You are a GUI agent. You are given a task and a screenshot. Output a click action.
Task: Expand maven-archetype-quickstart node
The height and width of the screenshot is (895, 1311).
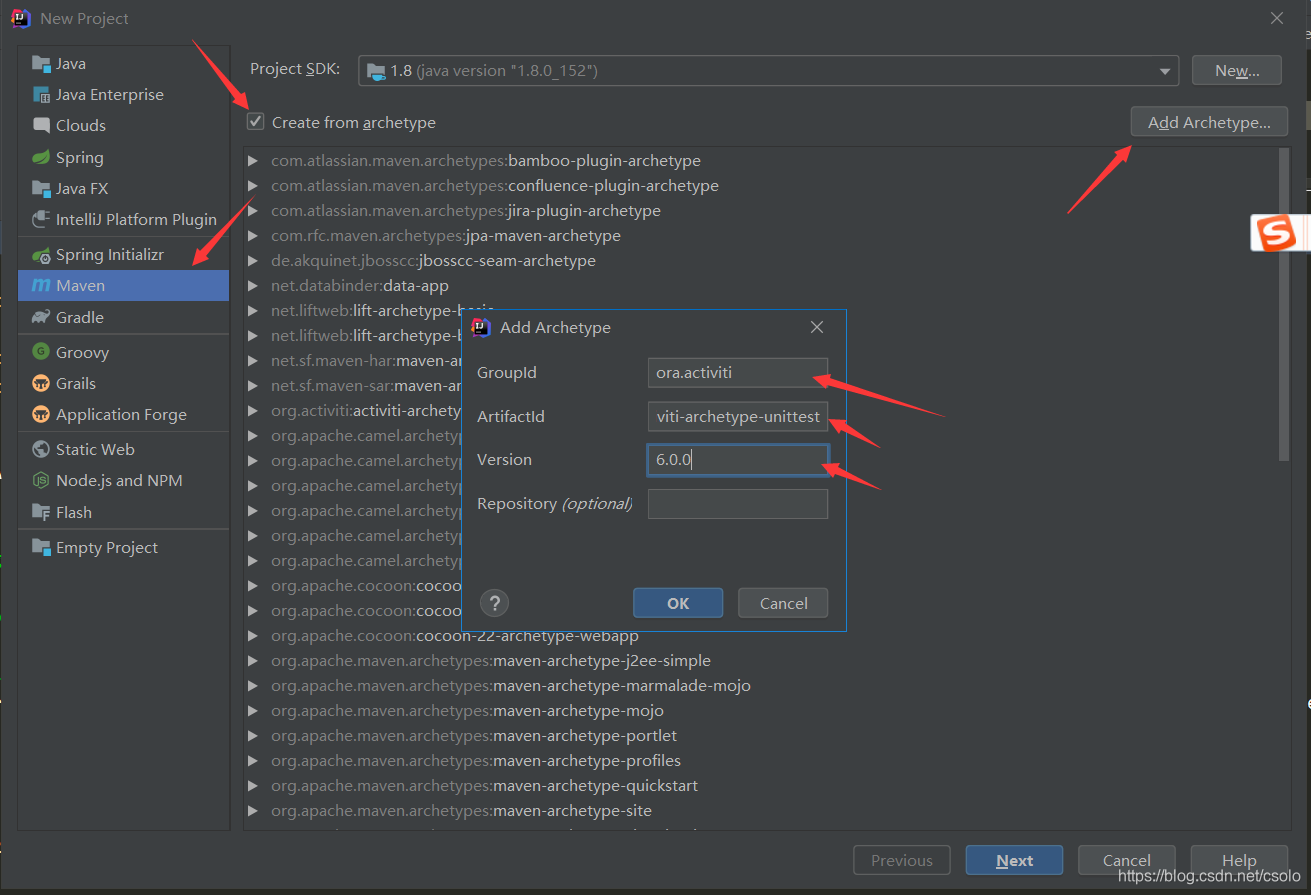coord(253,786)
